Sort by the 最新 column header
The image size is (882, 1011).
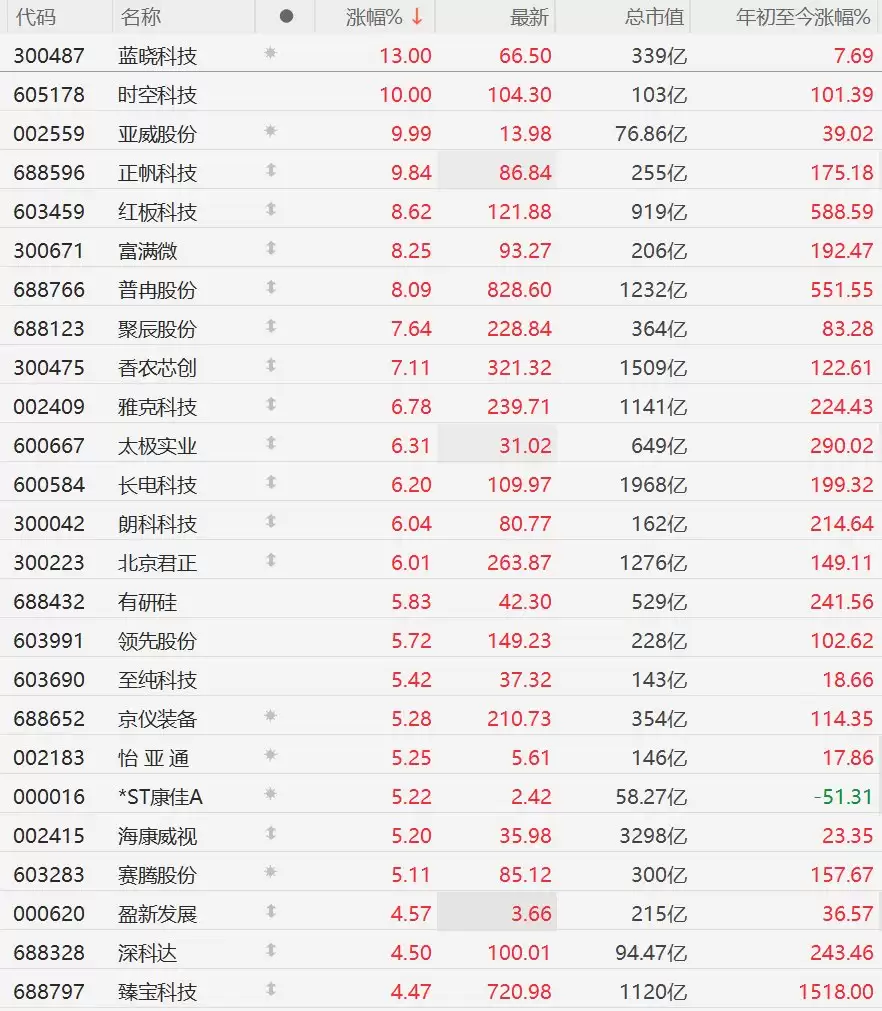click(x=529, y=17)
